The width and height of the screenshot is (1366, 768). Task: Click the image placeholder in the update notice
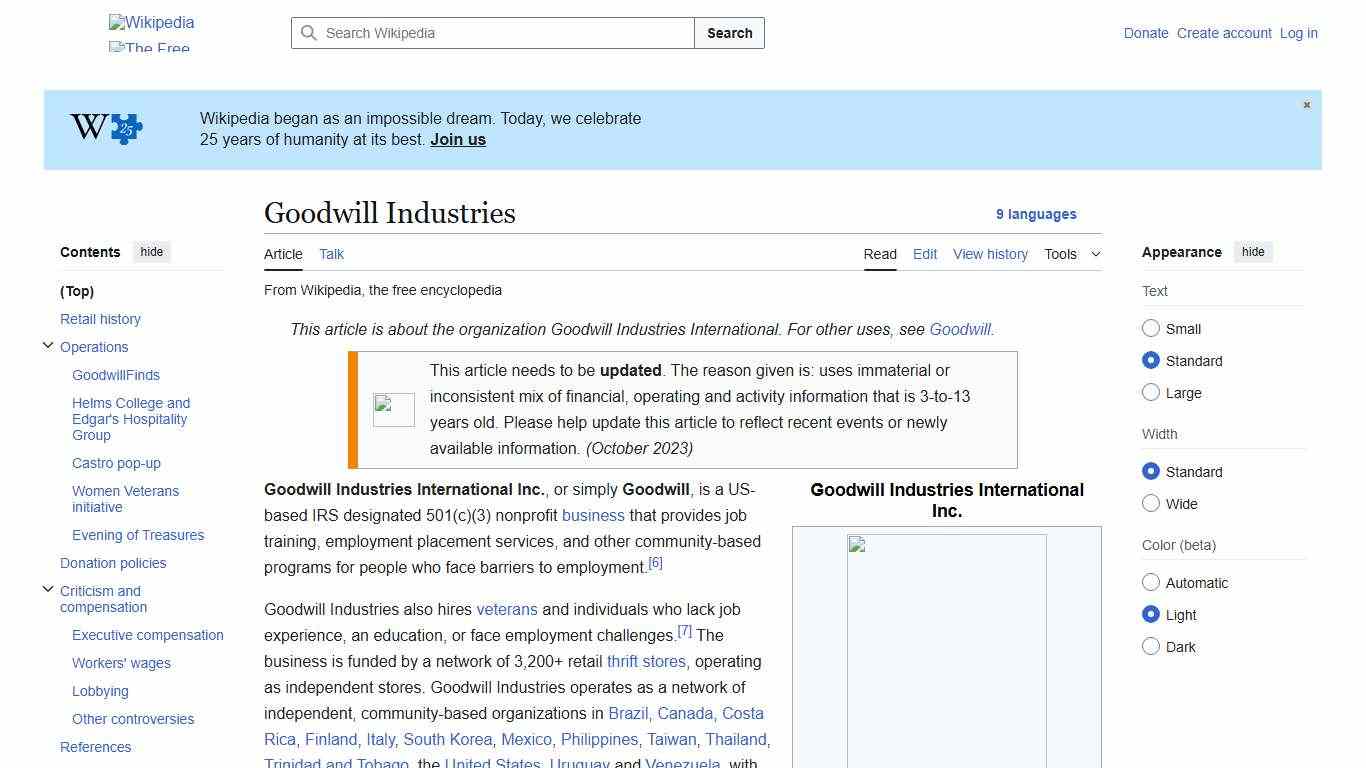393,409
